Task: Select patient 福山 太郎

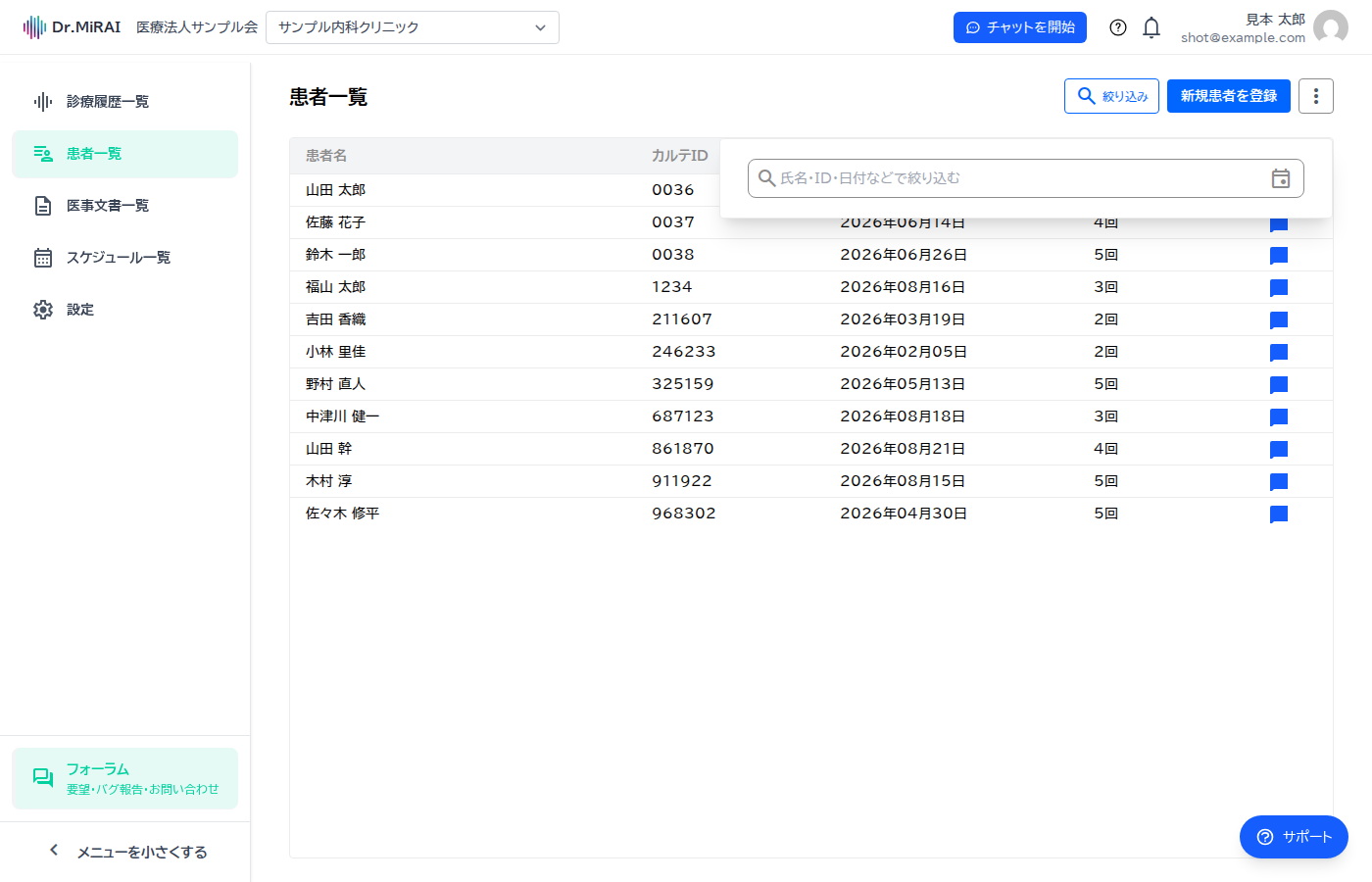Action: 335,287
